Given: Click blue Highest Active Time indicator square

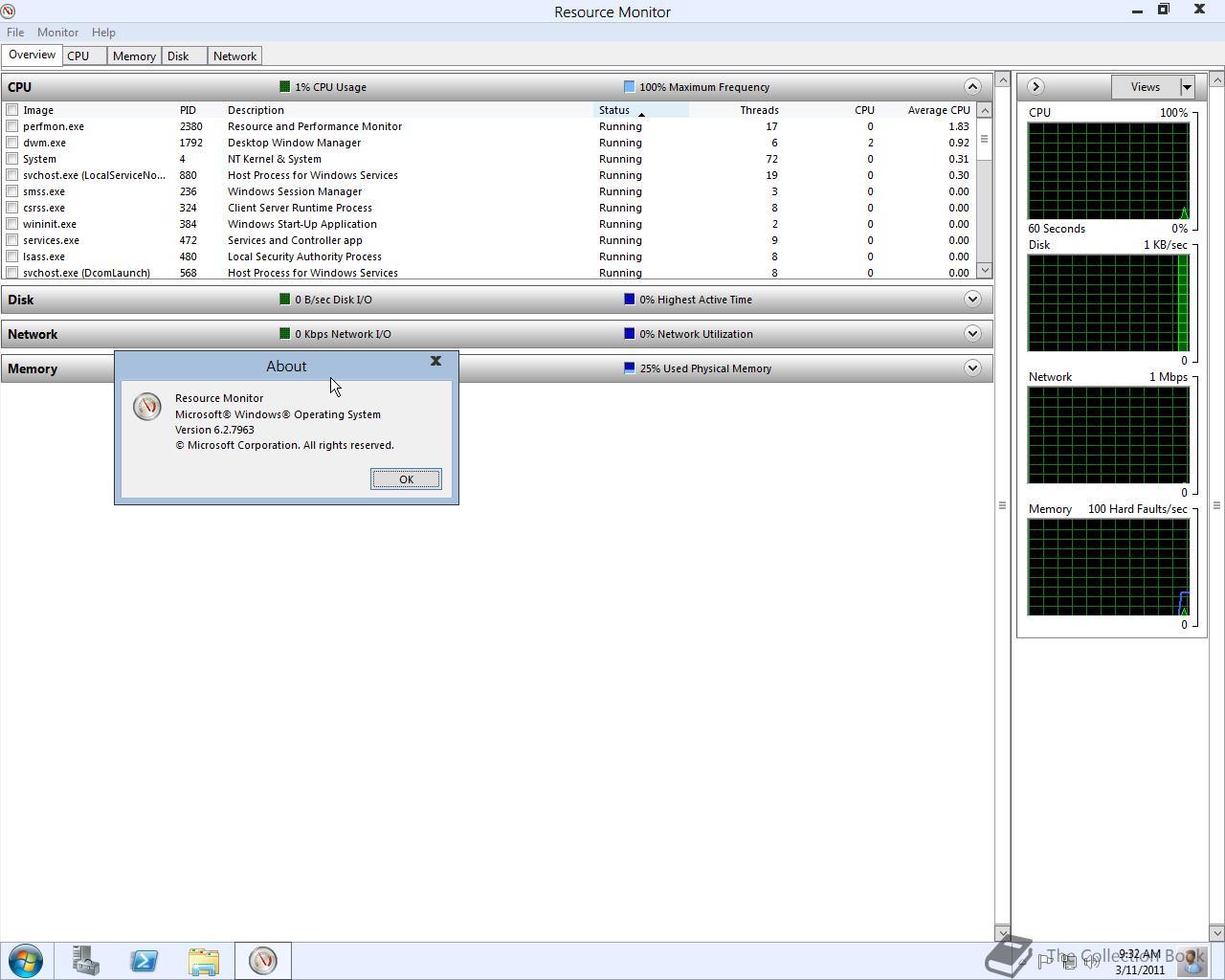Looking at the screenshot, I should pyautogui.click(x=629, y=299).
